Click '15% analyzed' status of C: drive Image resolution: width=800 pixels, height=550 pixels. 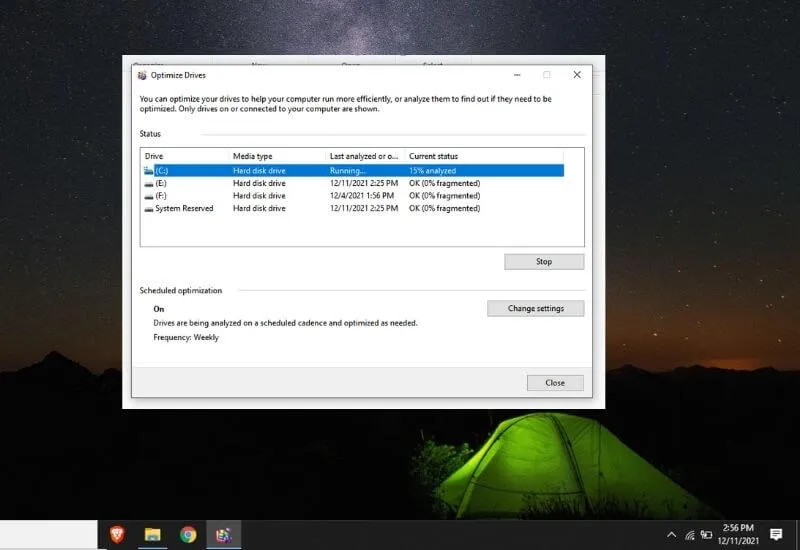pyautogui.click(x=432, y=171)
